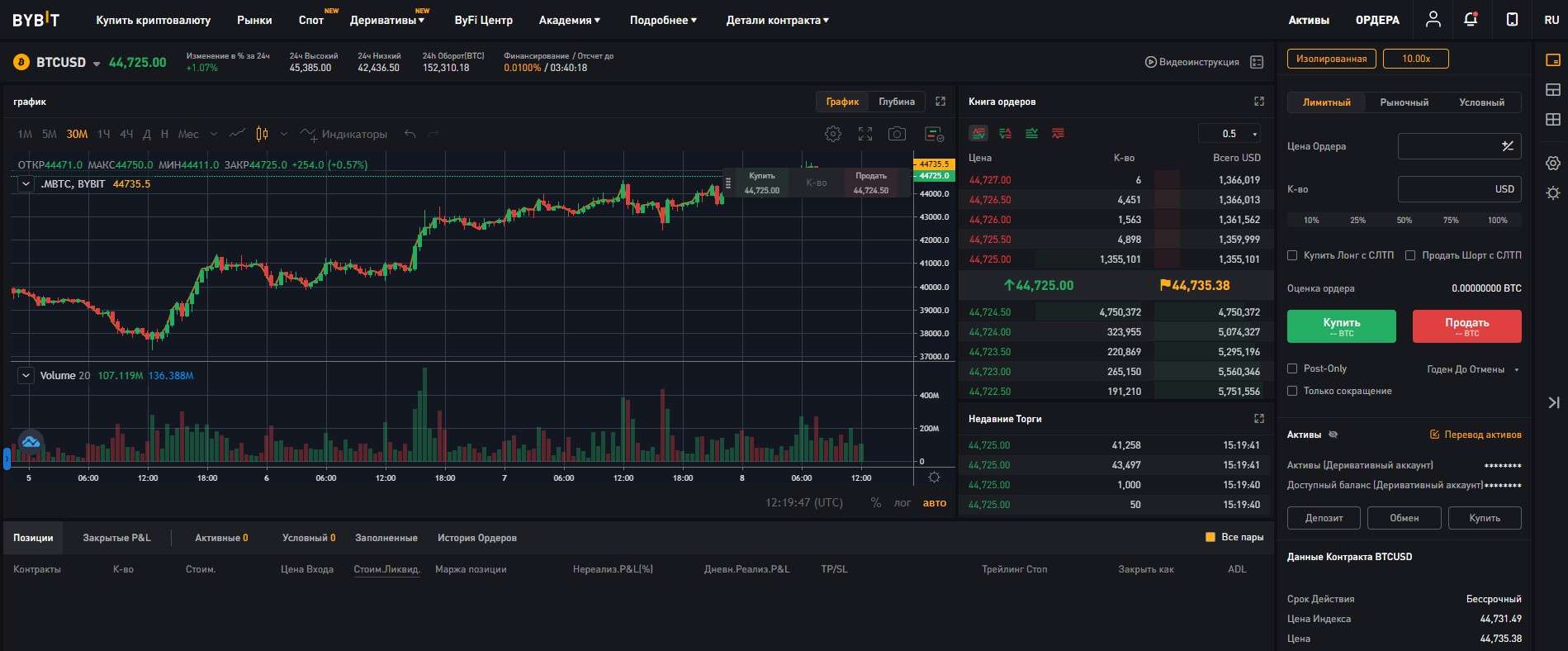1568x651 pixels.
Task: Check the reduce-only option
Action: pos(1292,391)
